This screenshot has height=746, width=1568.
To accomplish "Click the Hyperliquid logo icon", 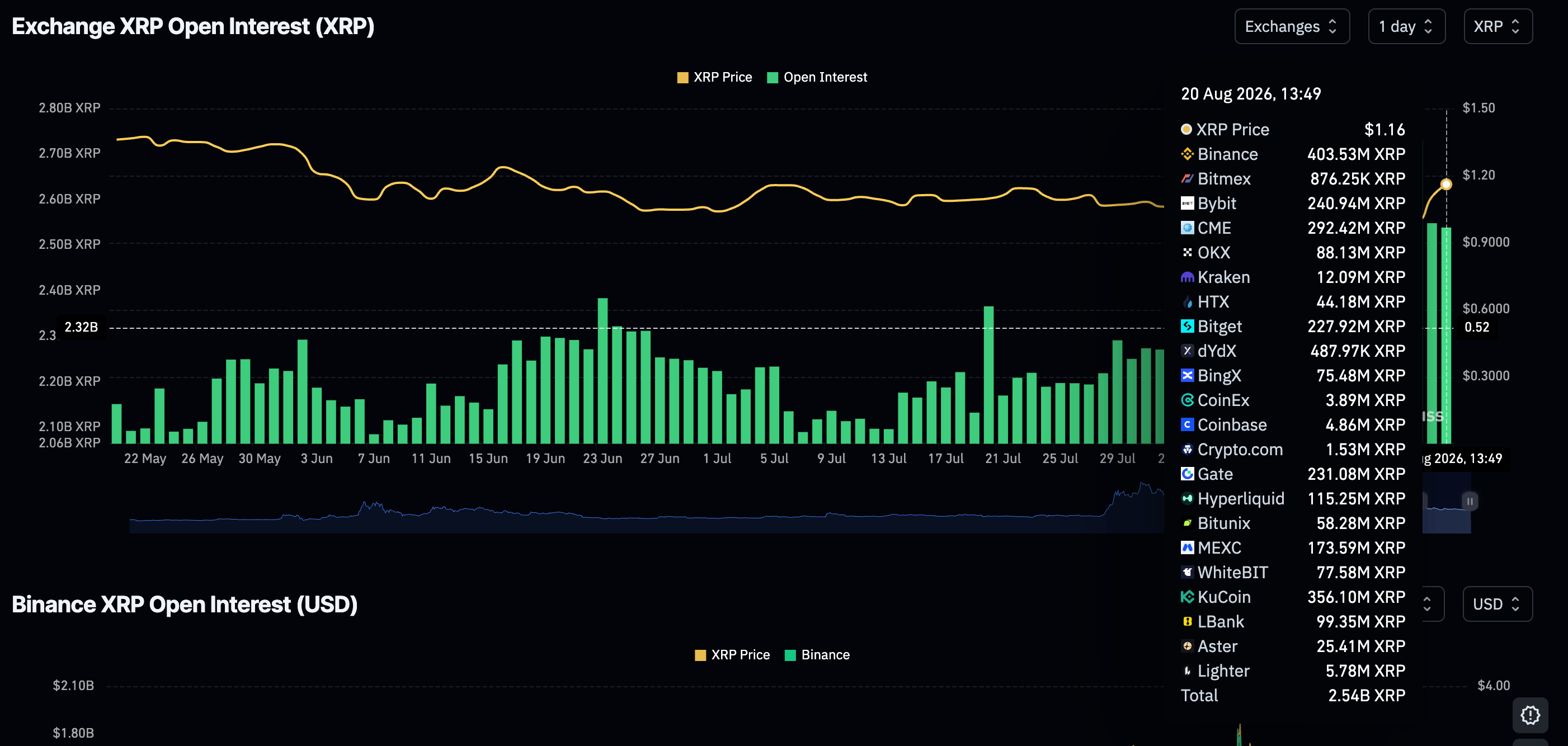I will coord(1187,499).
